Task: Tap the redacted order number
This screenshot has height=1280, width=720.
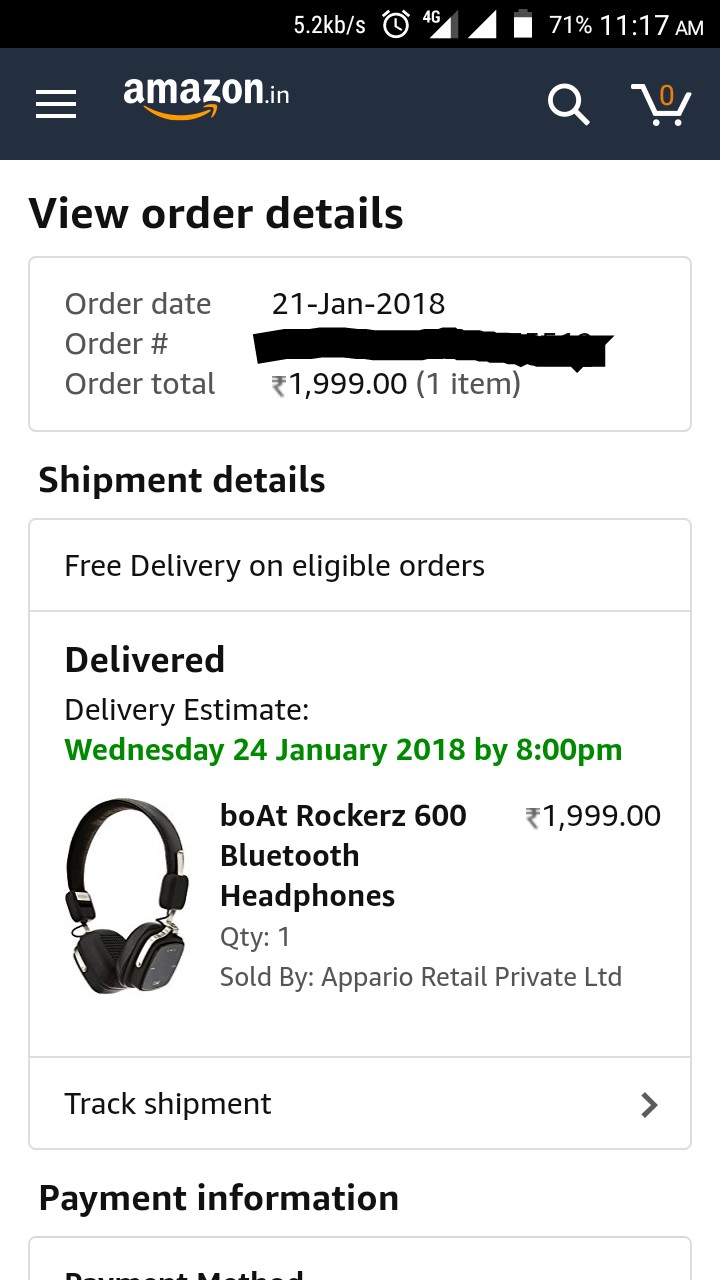Action: (432, 346)
